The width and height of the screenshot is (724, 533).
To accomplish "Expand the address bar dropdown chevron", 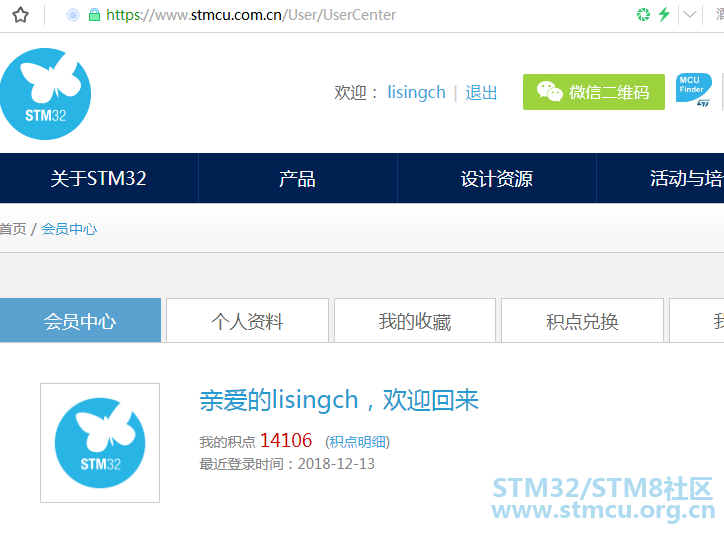I will point(690,15).
